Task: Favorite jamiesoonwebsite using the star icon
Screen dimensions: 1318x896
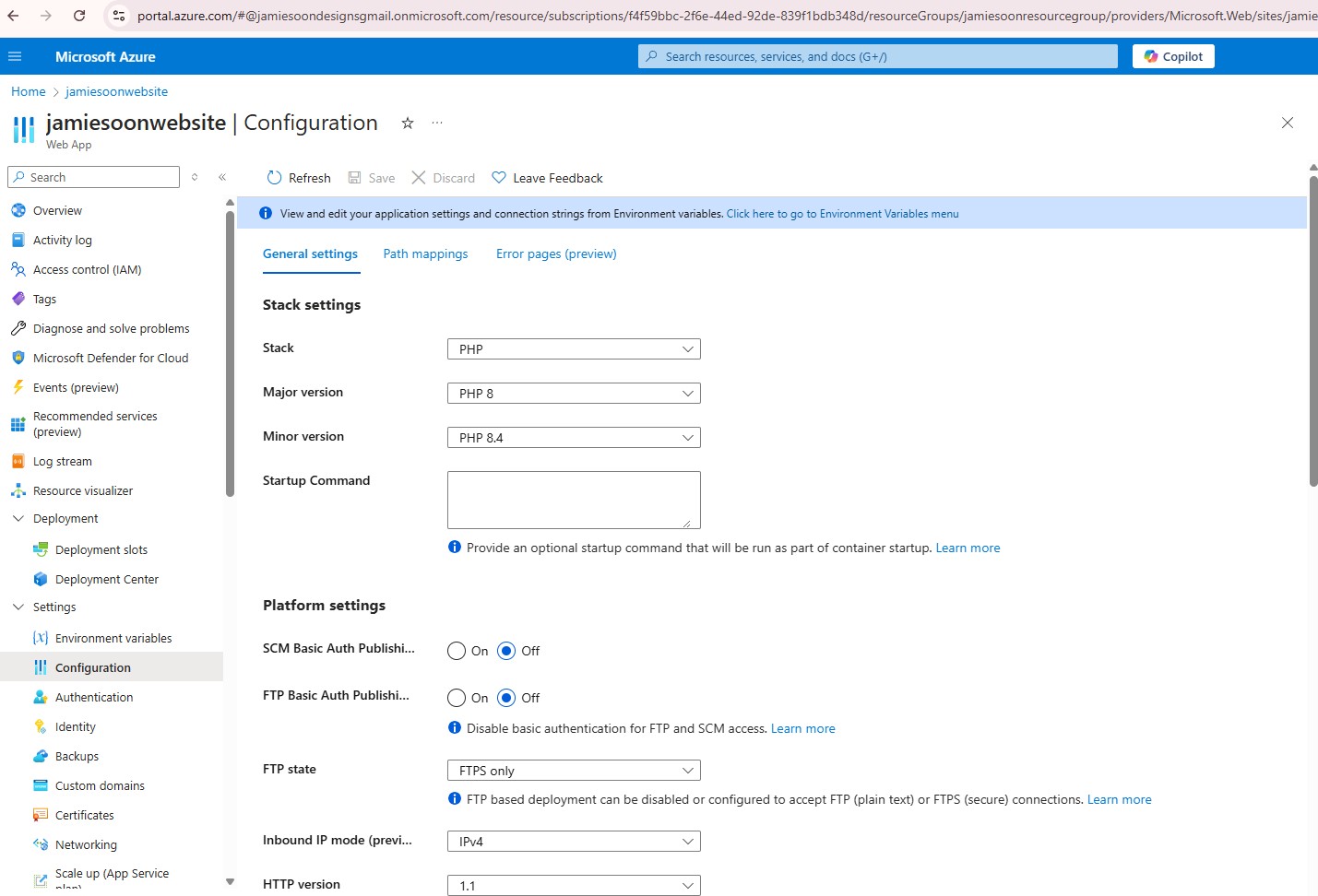Action: tap(407, 123)
